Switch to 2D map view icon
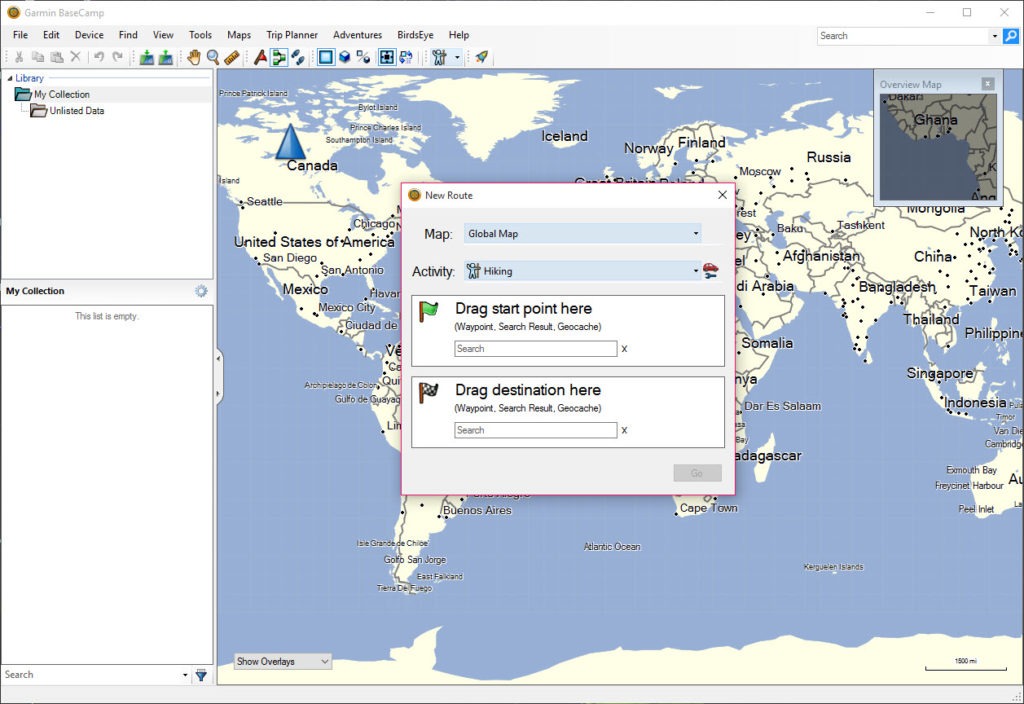The width and height of the screenshot is (1024, 704). 326,57
